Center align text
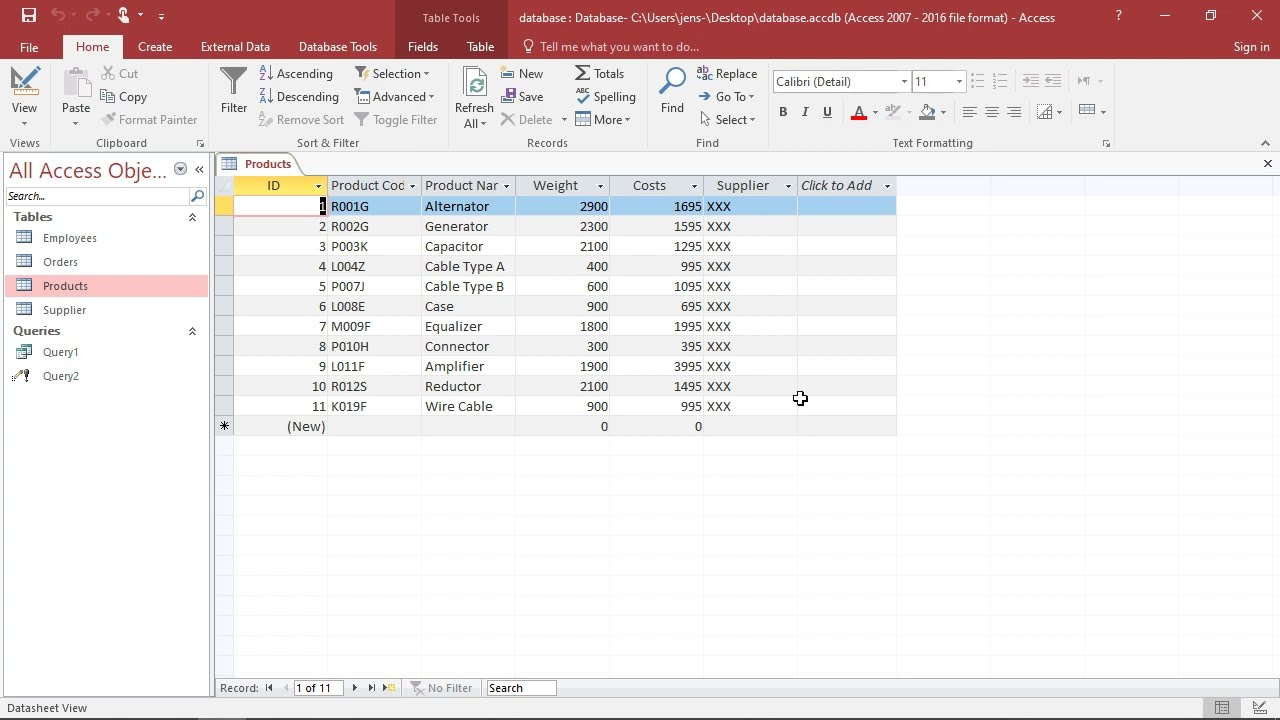 click(x=991, y=111)
